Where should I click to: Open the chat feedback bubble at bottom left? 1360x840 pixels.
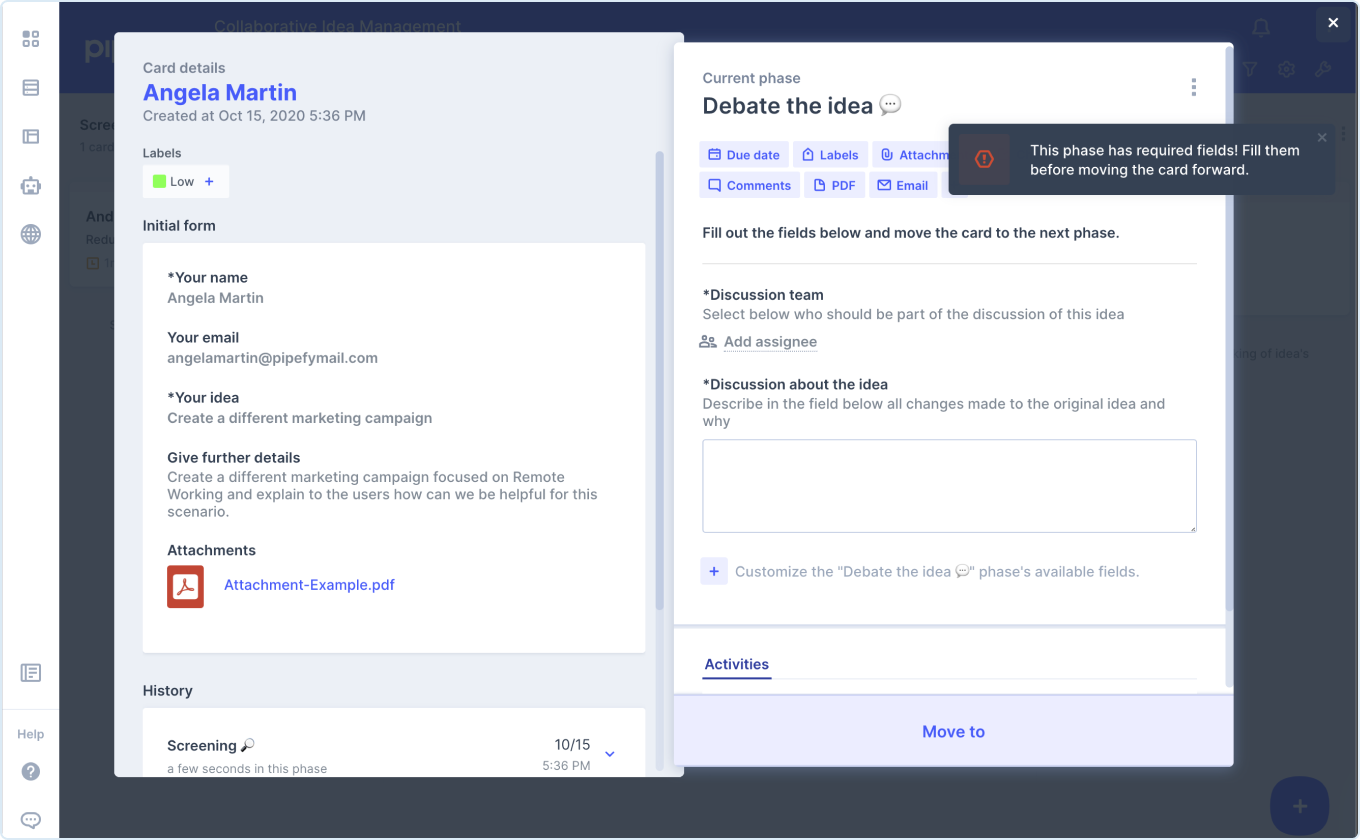coord(30,819)
